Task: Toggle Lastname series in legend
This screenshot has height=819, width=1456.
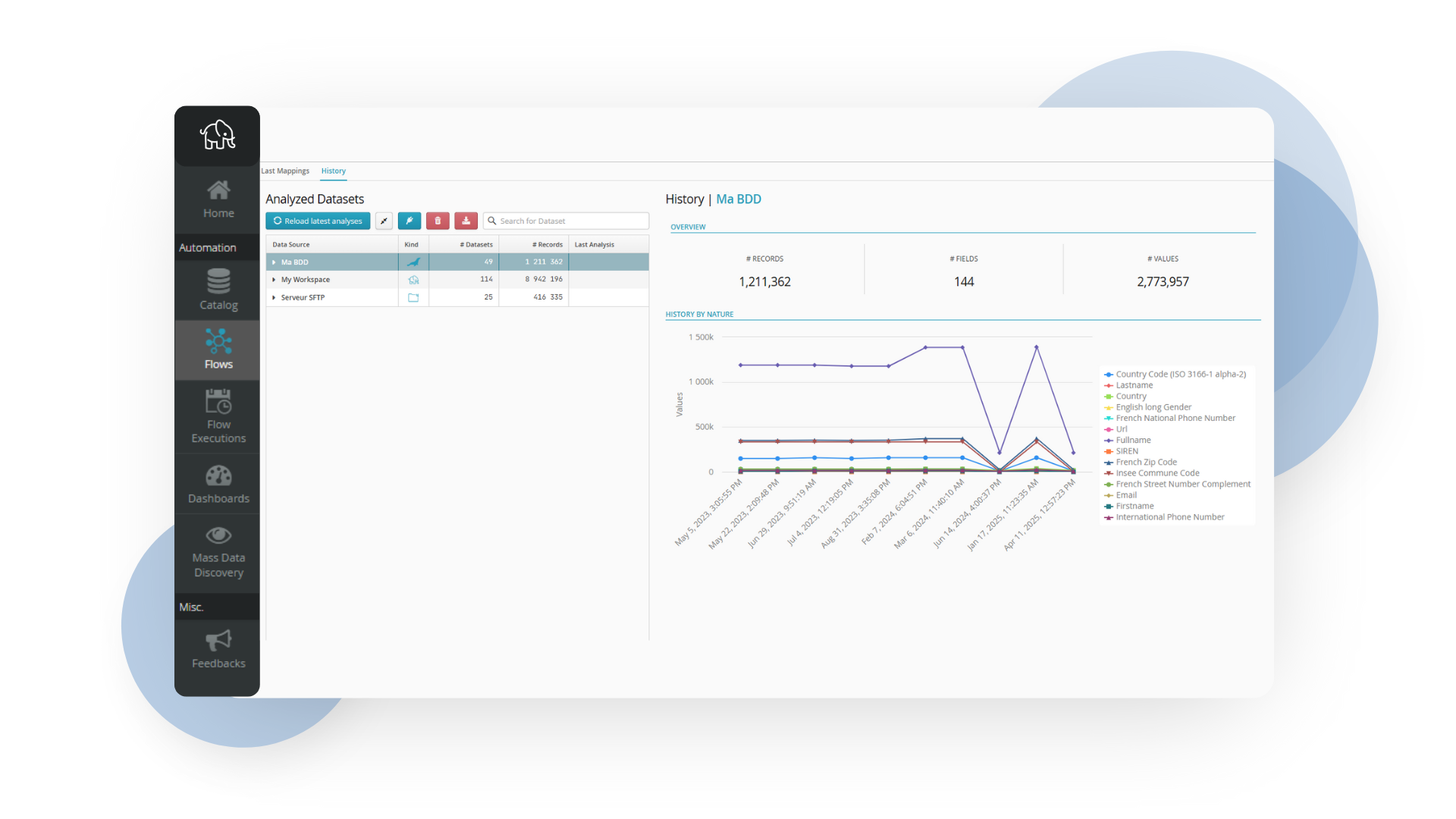Action: pyautogui.click(x=1129, y=385)
